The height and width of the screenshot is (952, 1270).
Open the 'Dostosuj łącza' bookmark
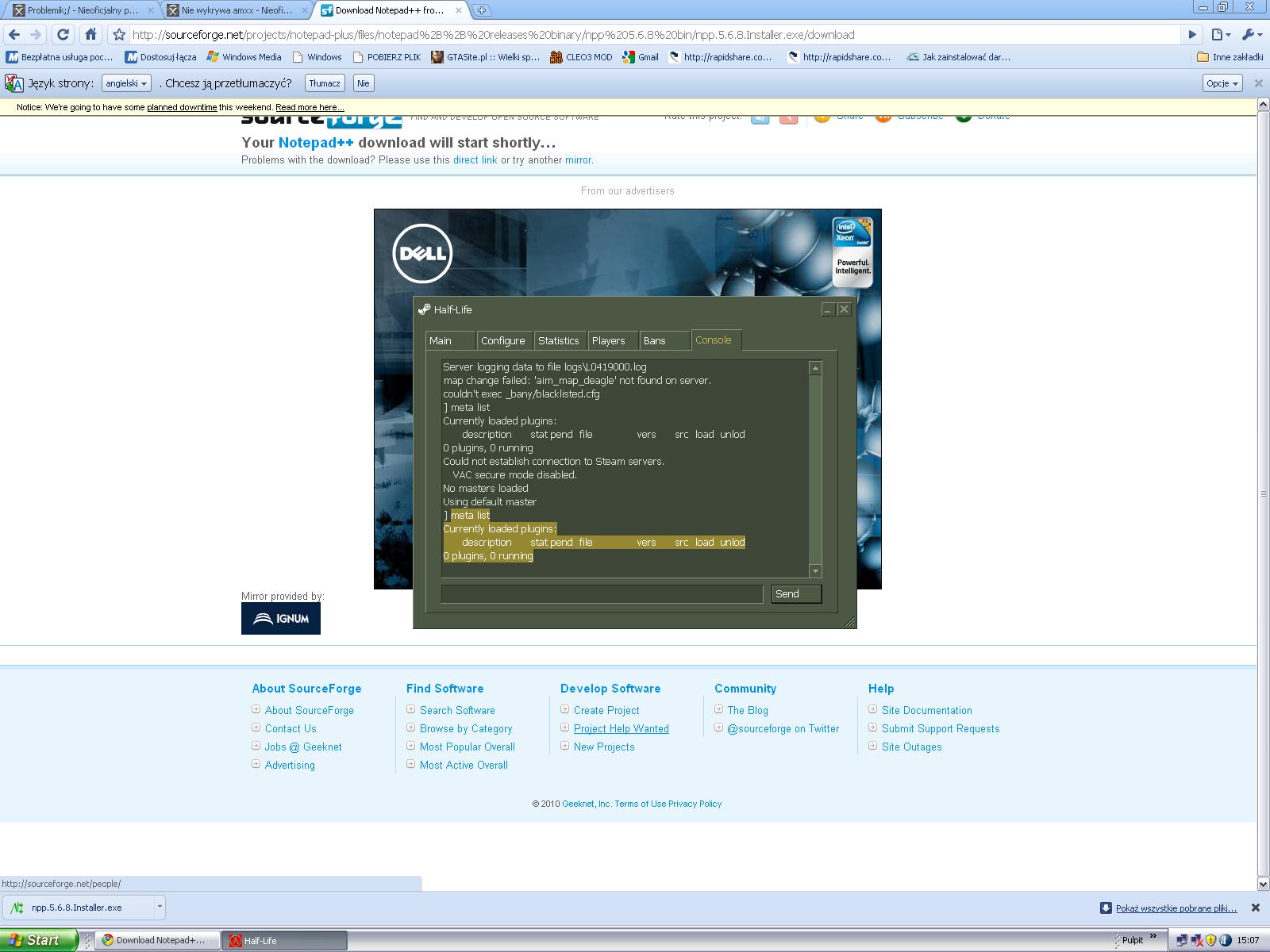coord(161,57)
